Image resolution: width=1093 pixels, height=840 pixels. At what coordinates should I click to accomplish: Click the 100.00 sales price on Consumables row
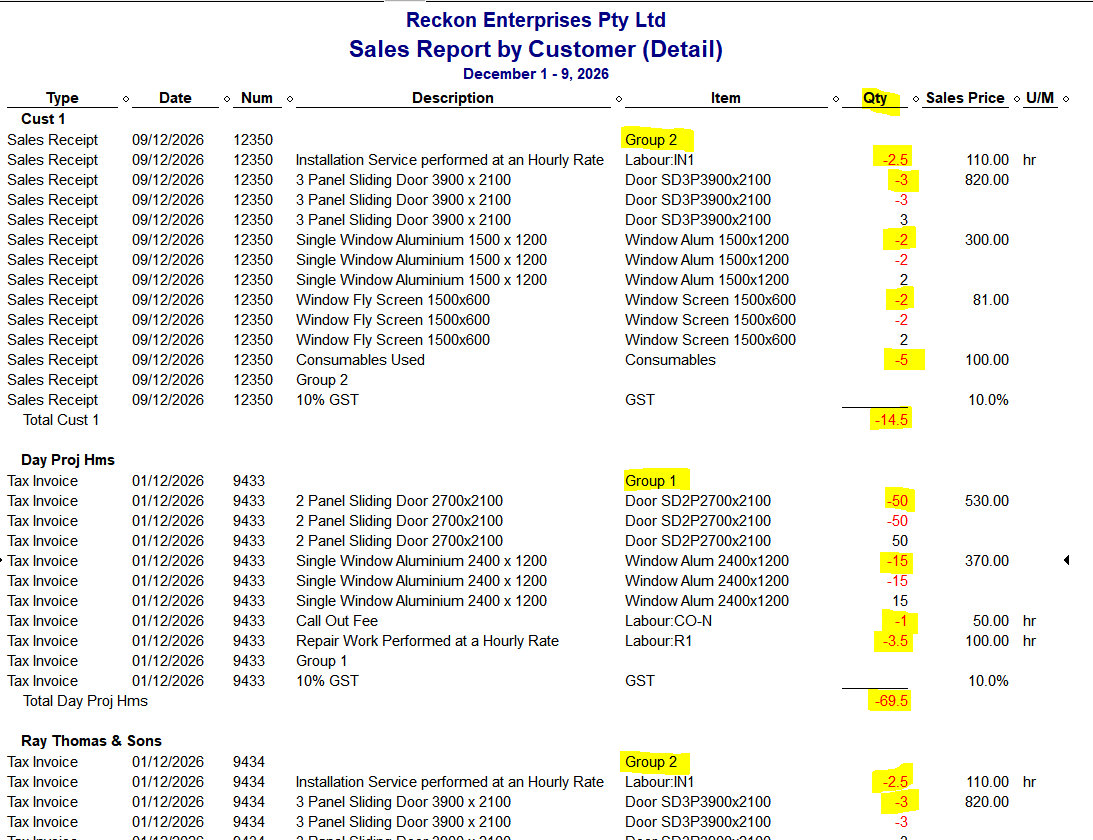pyautogui.click(x=986, y=360)
